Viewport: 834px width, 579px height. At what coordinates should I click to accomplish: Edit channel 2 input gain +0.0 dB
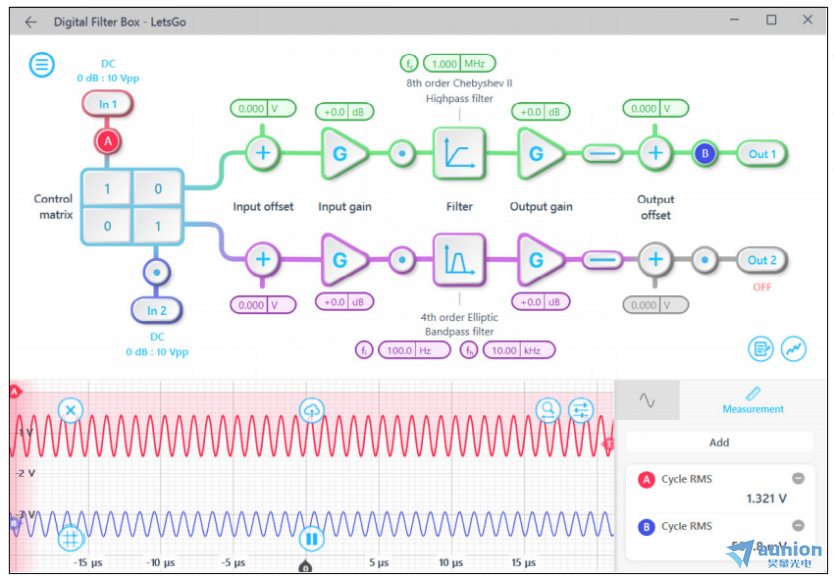[344, 301]
